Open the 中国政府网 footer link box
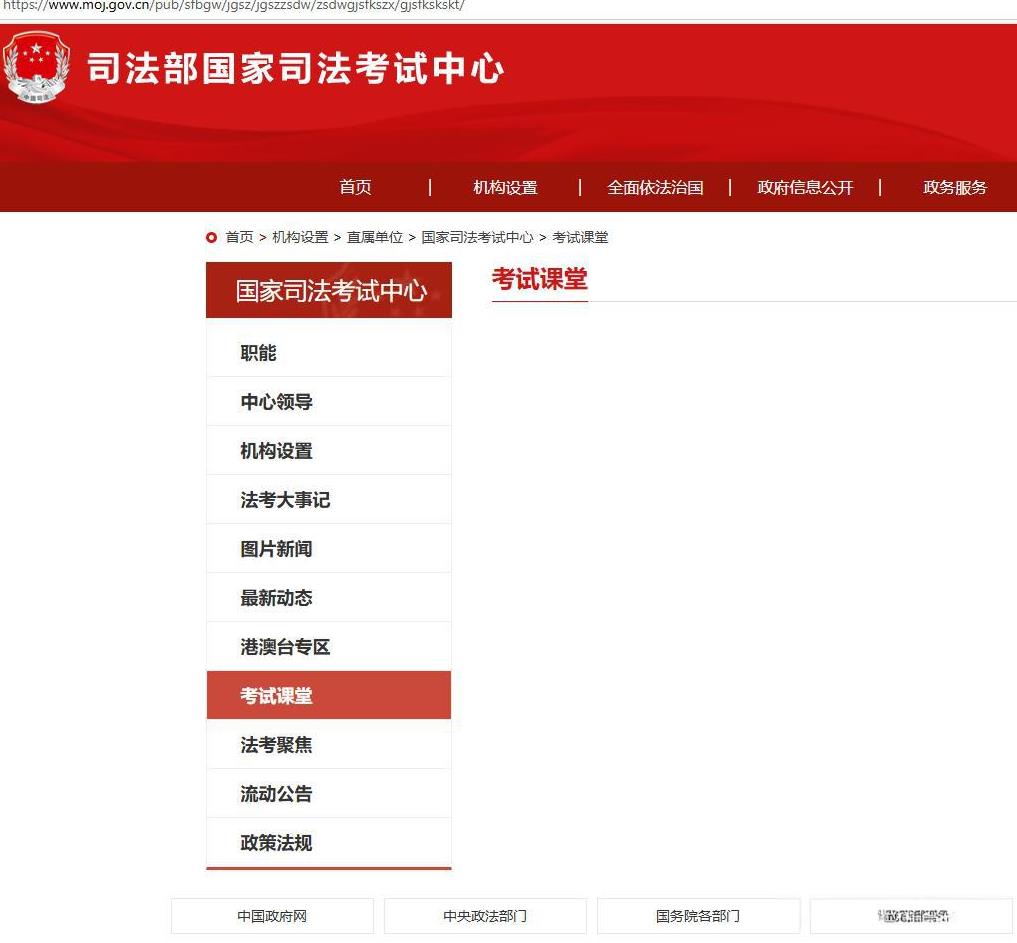The height and width of the screenshot is (943, 1017). (272, 916)
